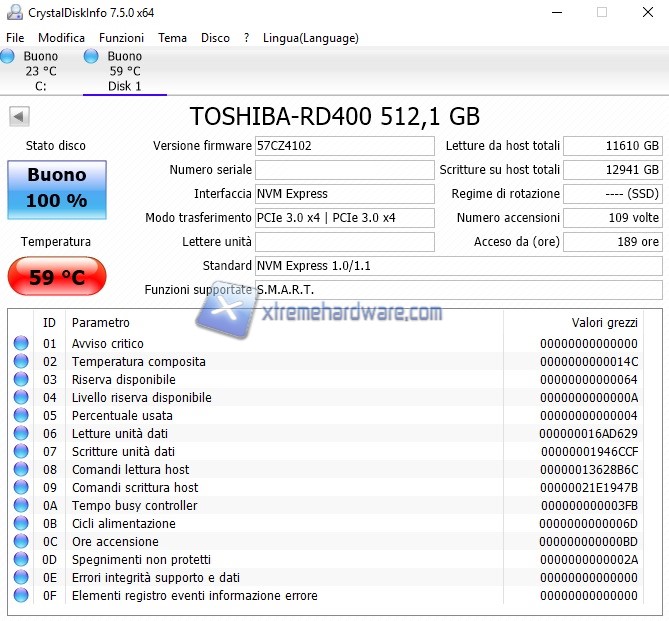This screenshot has width=669, height=621.
Task: Click status orb beside Cicli alimentazione
Action: tap(21, 524)
